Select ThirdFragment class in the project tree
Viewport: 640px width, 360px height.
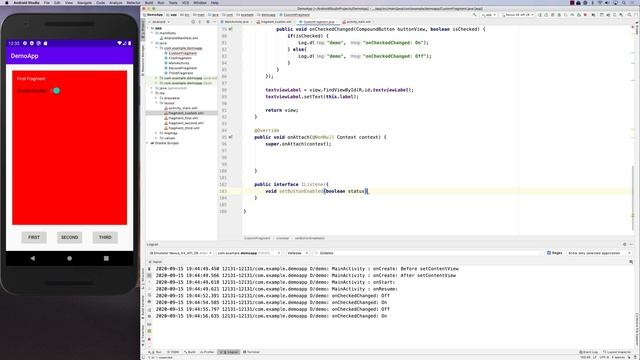tap(180, 73)
